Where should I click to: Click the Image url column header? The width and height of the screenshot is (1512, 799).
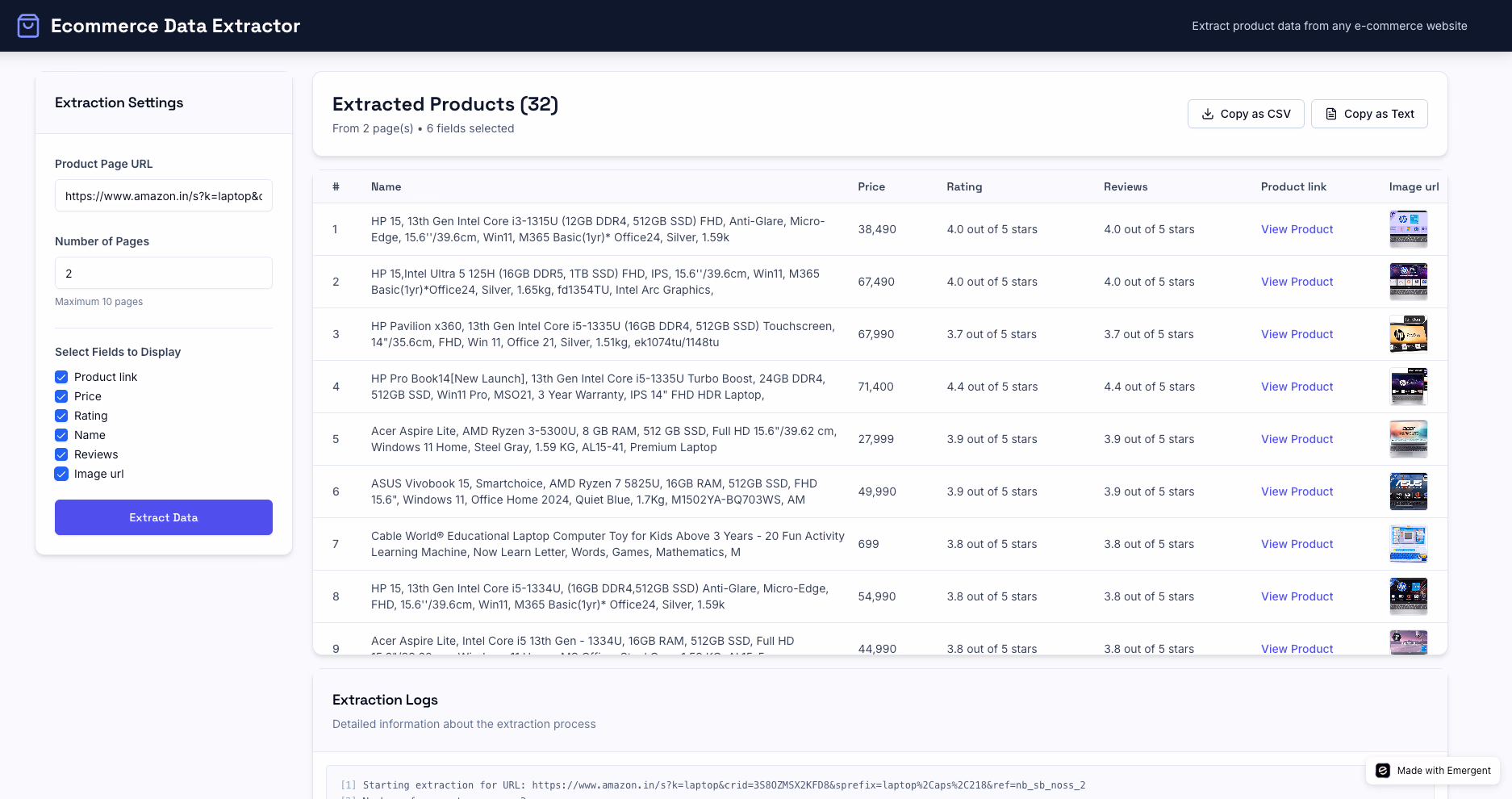(1414, 186)
